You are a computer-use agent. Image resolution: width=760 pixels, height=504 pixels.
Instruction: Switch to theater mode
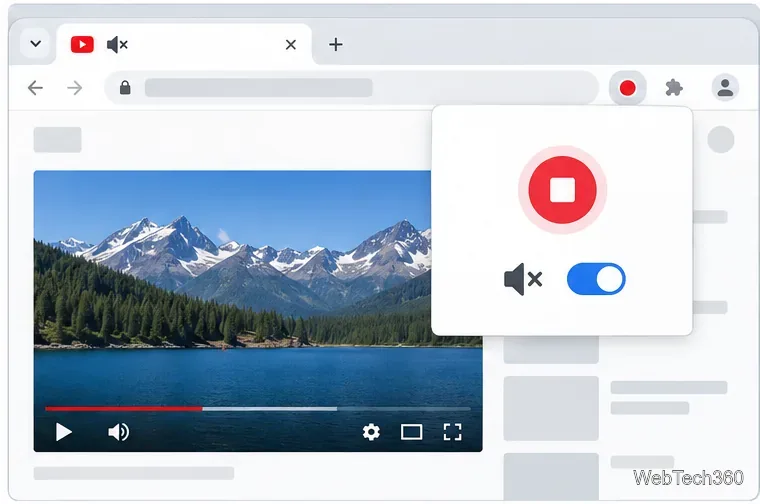[x=412, y=432]
